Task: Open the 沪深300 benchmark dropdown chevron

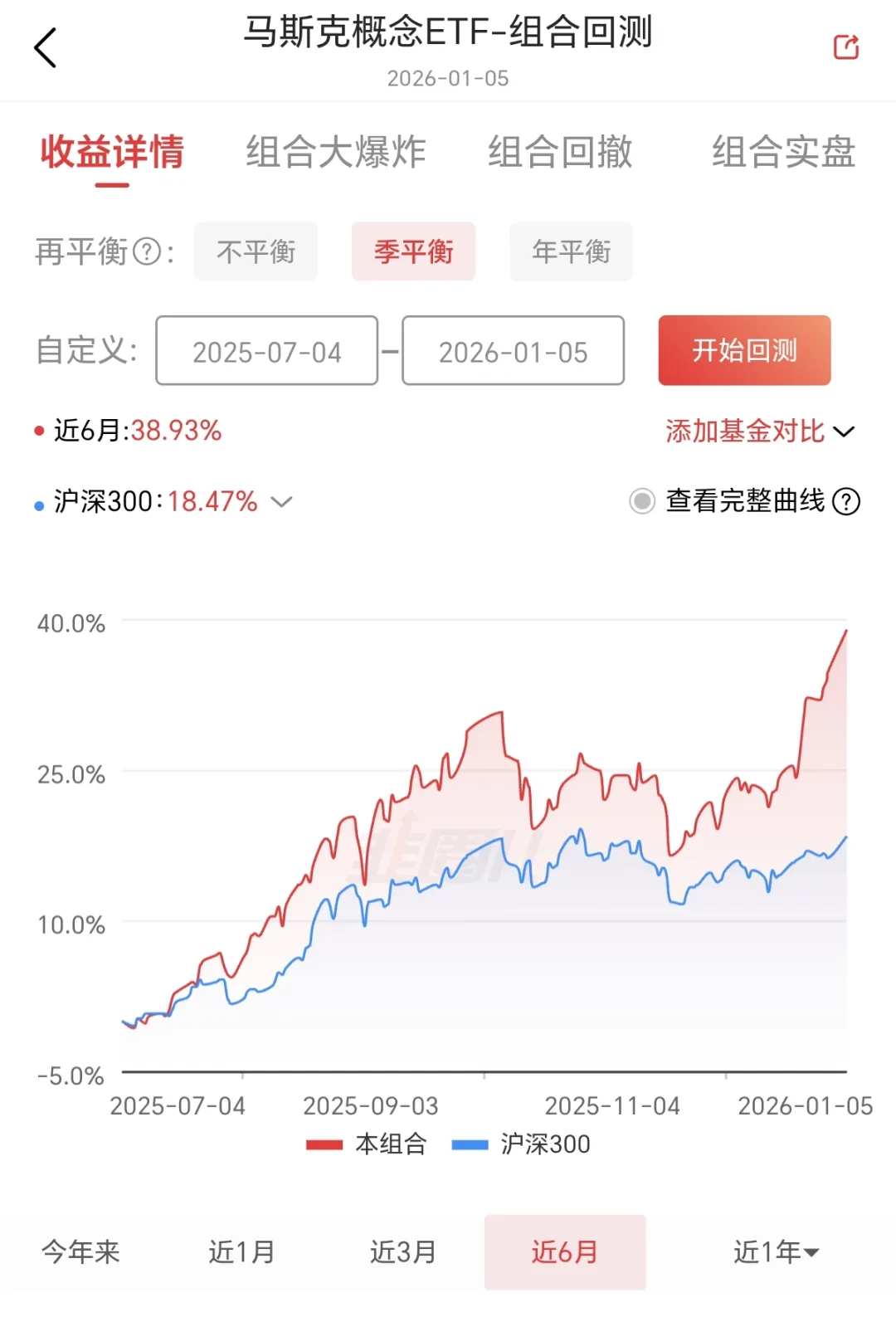Action: (282, 501)
